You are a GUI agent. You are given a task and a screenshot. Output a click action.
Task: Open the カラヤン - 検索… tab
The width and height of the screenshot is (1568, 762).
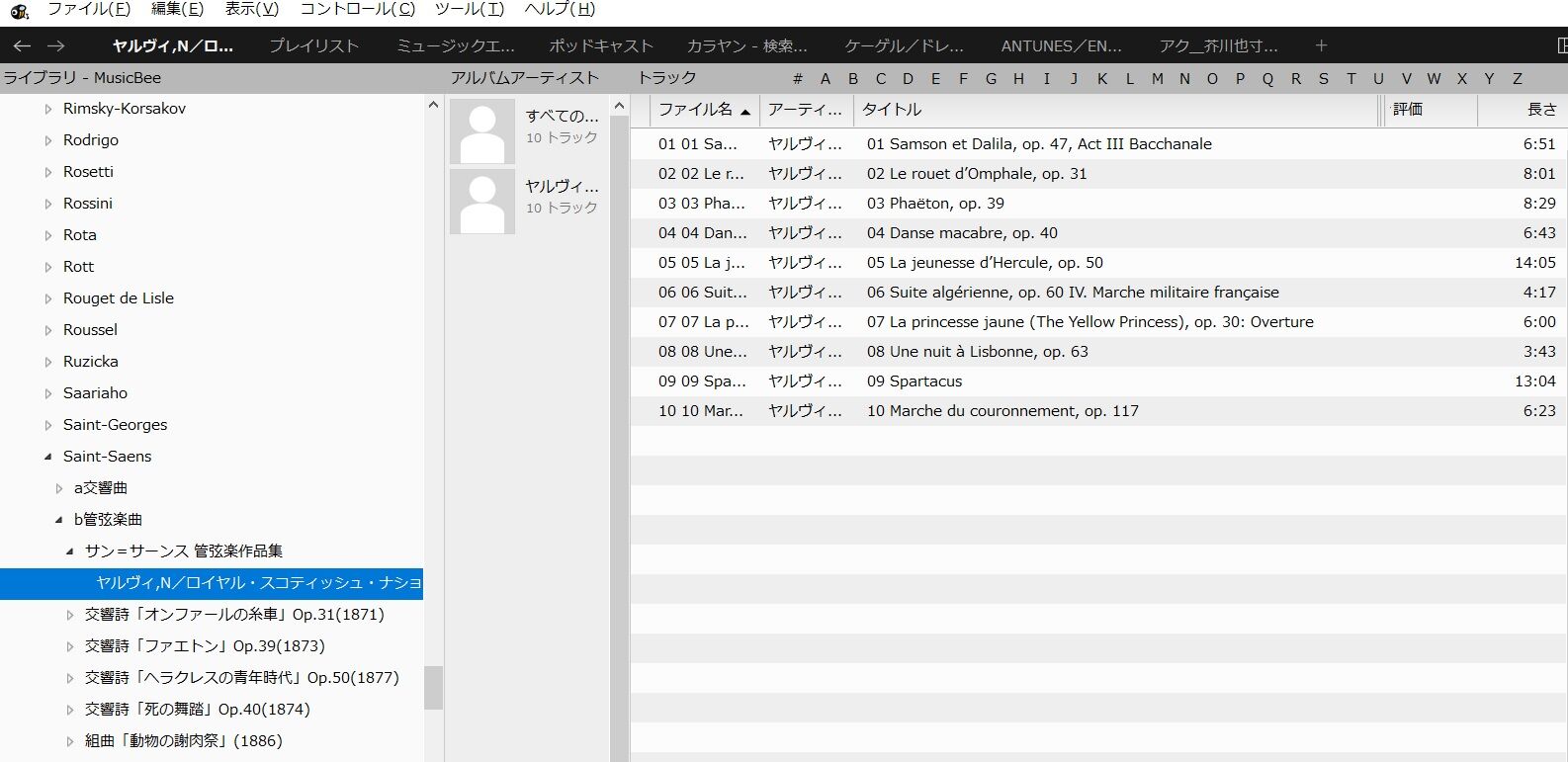(747, 45)
